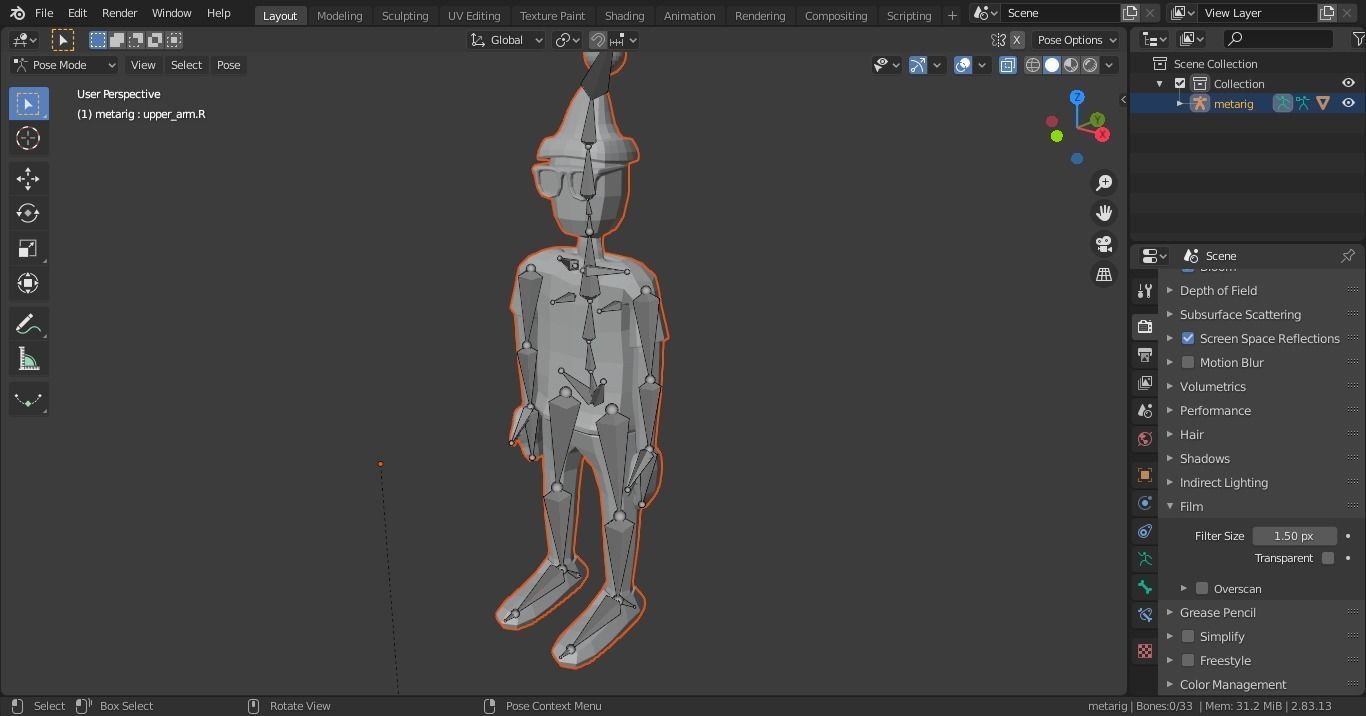Select the Breakdowner pose tool
Viewport: 1366px width, 716px height.
pos(28,399)
